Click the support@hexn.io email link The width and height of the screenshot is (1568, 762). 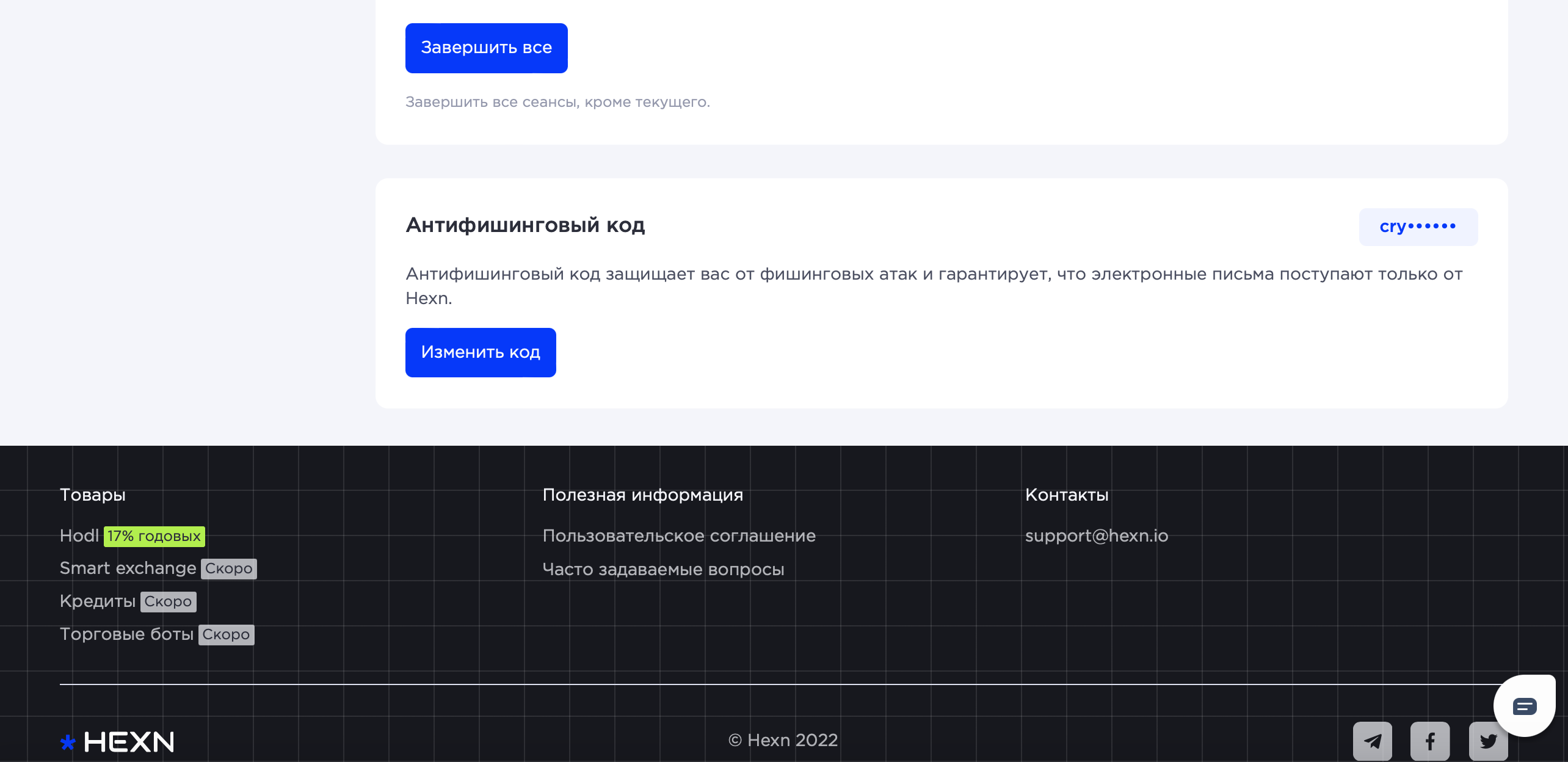click(1097, 535)
